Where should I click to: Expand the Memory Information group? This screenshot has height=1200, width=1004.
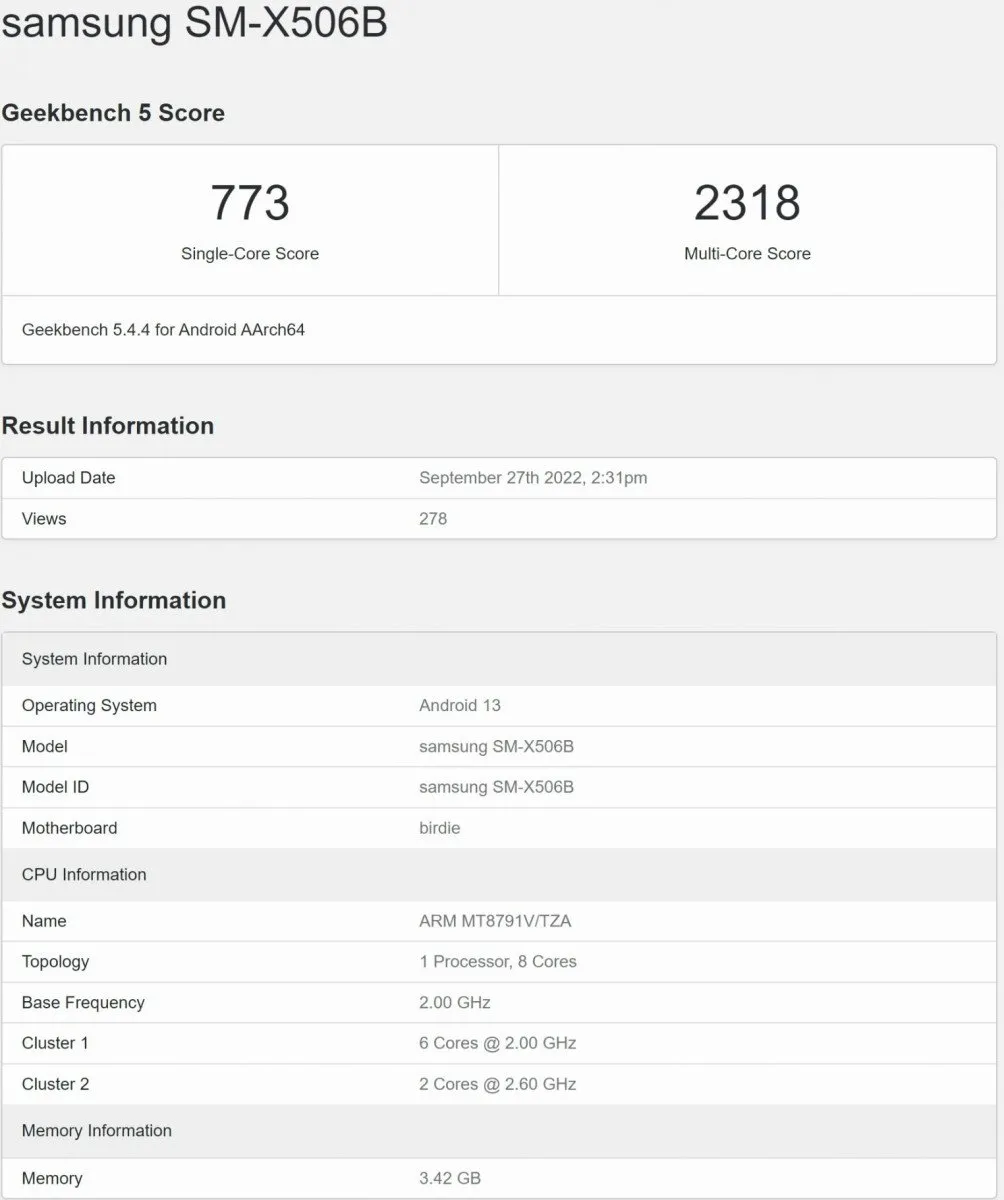click(x=96, y=1130)
